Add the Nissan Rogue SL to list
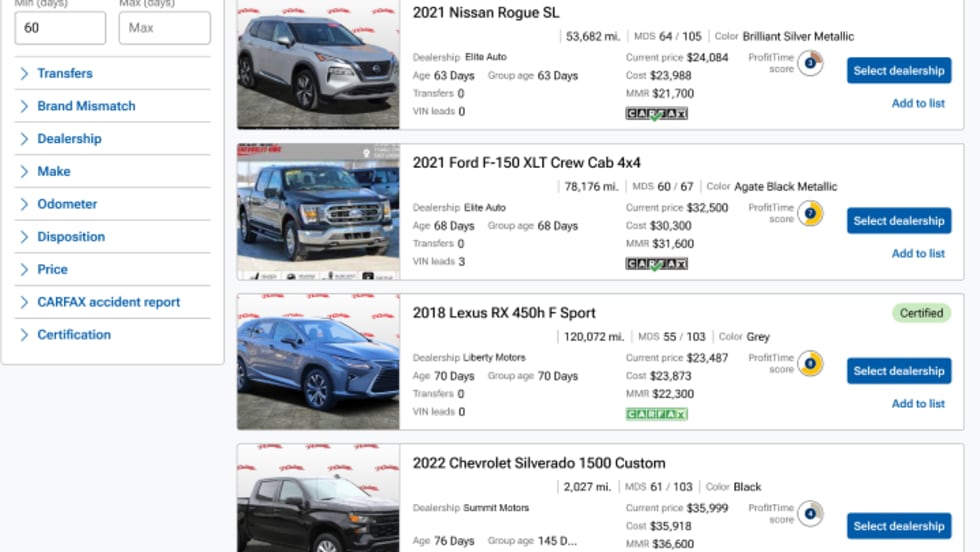 coord(917,103)
